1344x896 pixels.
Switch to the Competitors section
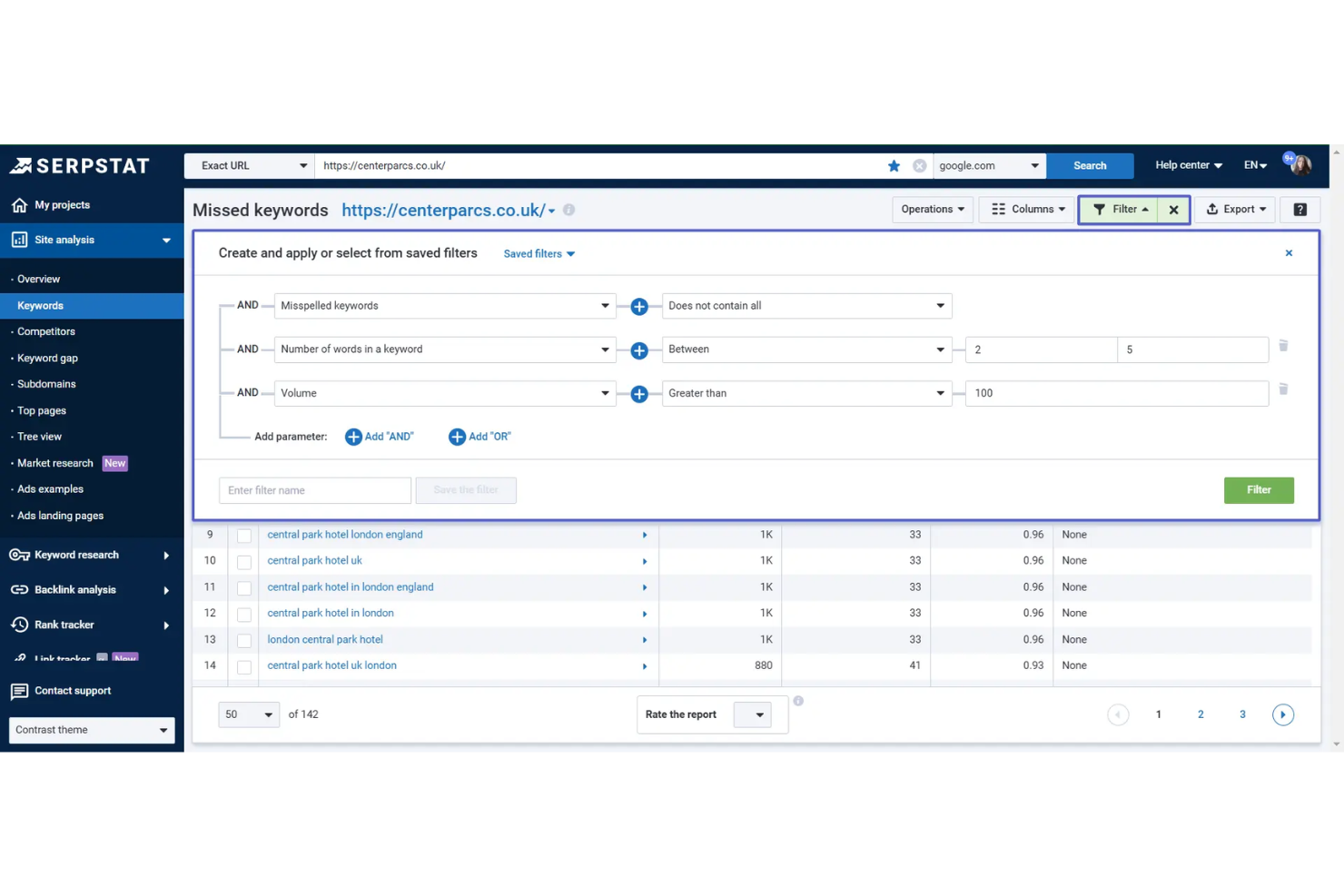(x=46, y=331)
